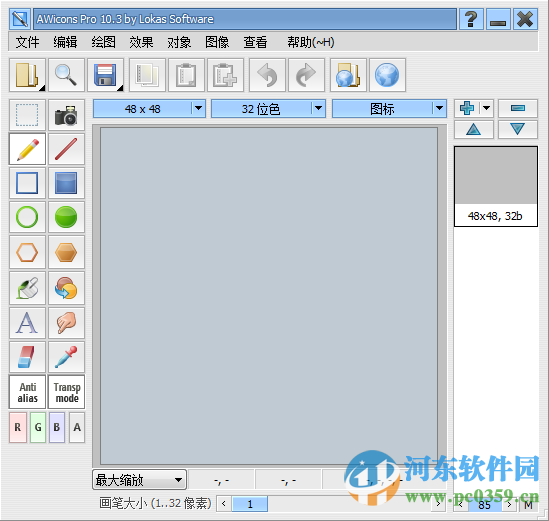The height and width of the screenshot is (521, 549).
Task: Toggle the Transp mode option
Action: pos(67,392)
